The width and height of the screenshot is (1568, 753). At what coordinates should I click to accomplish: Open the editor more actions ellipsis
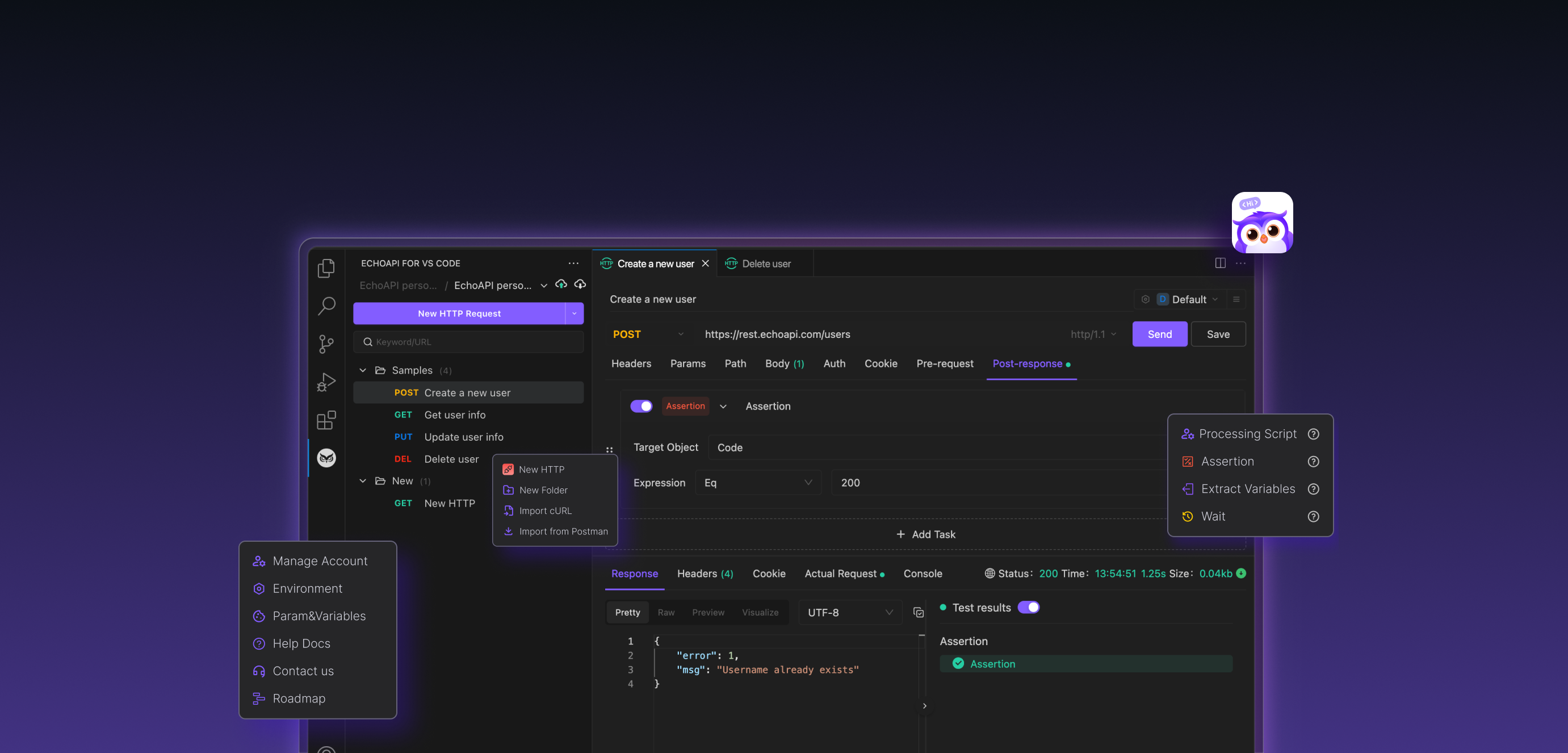[1240, 263]
